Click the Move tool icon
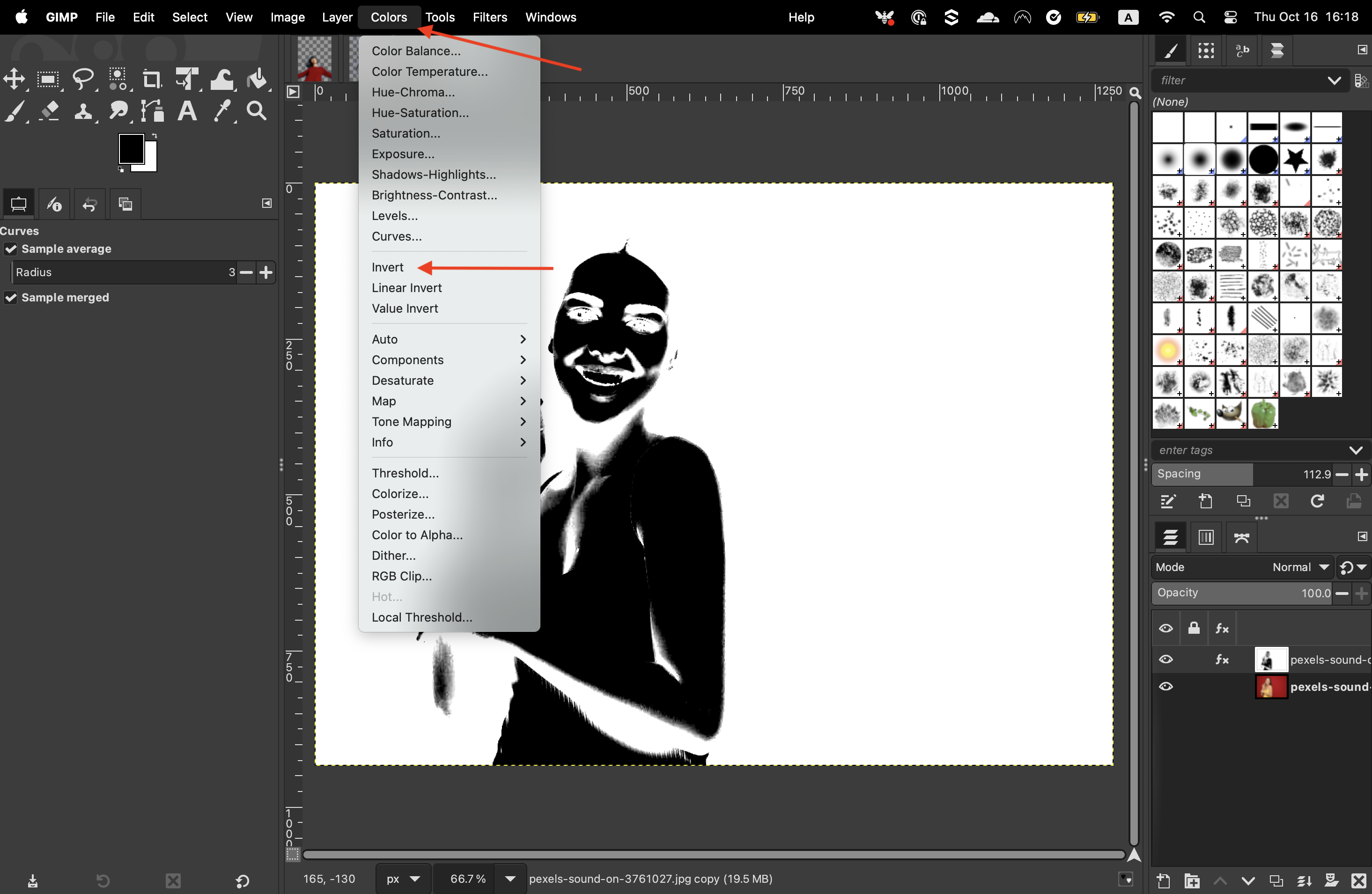The height and width of the screenshot is (894, 1372). (15, 79)
